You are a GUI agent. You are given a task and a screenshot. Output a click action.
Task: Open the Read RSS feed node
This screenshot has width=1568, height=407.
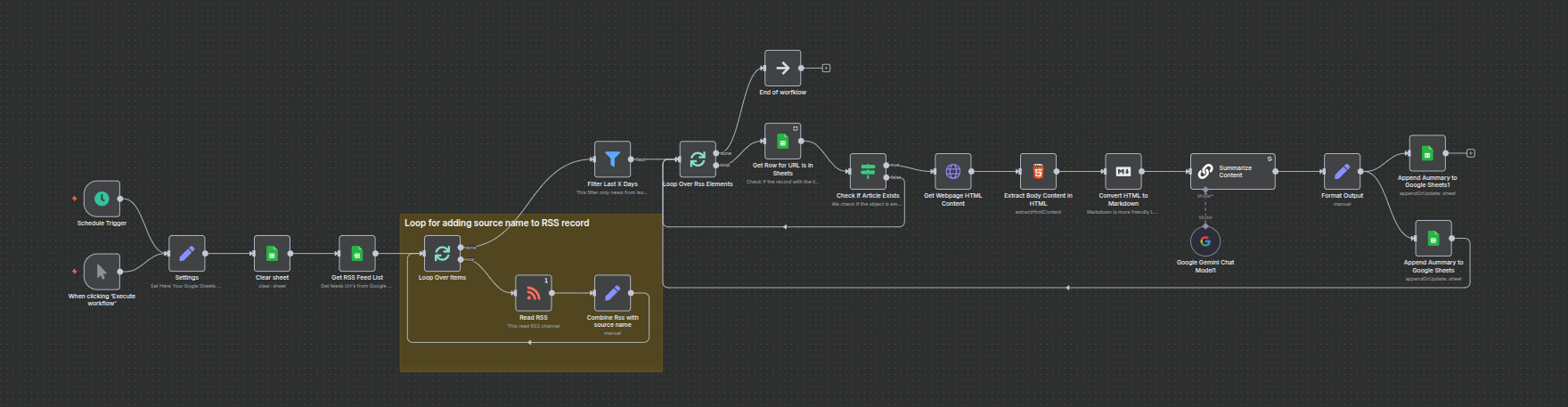[x=533, y=293]
